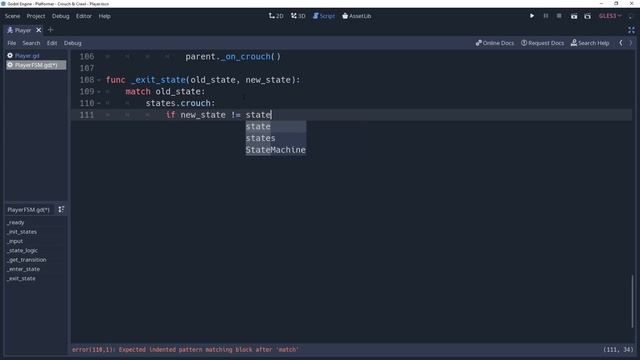This screenshot has width=640, height=360.
Task: Open GLES3 renderer dropdown
Action: (x=610, y=16)
